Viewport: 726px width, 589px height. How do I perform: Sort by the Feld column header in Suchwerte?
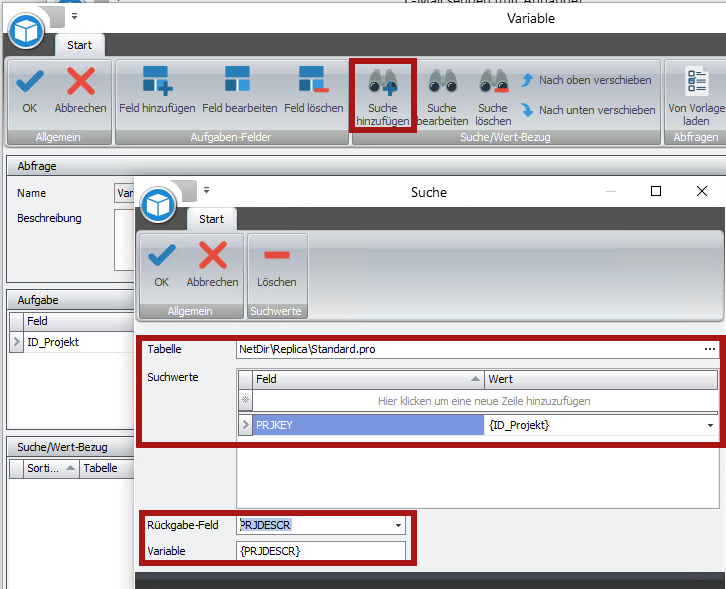point(368,379)
